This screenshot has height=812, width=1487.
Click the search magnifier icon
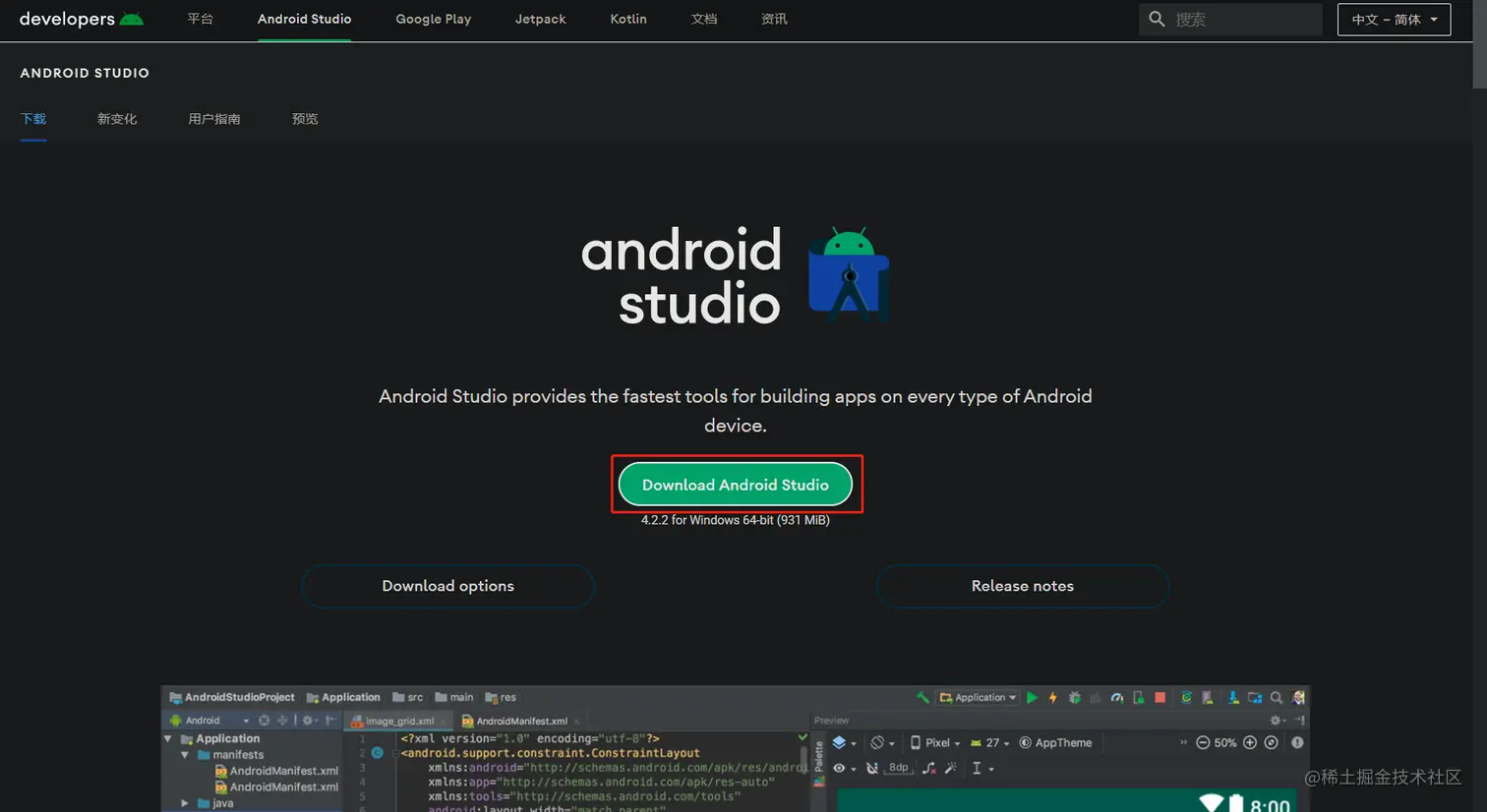(x=1157, y=19)
